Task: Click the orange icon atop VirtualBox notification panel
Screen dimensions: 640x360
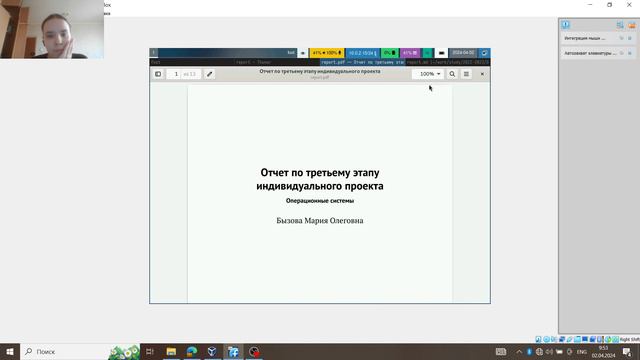Action: pos(631,25)
